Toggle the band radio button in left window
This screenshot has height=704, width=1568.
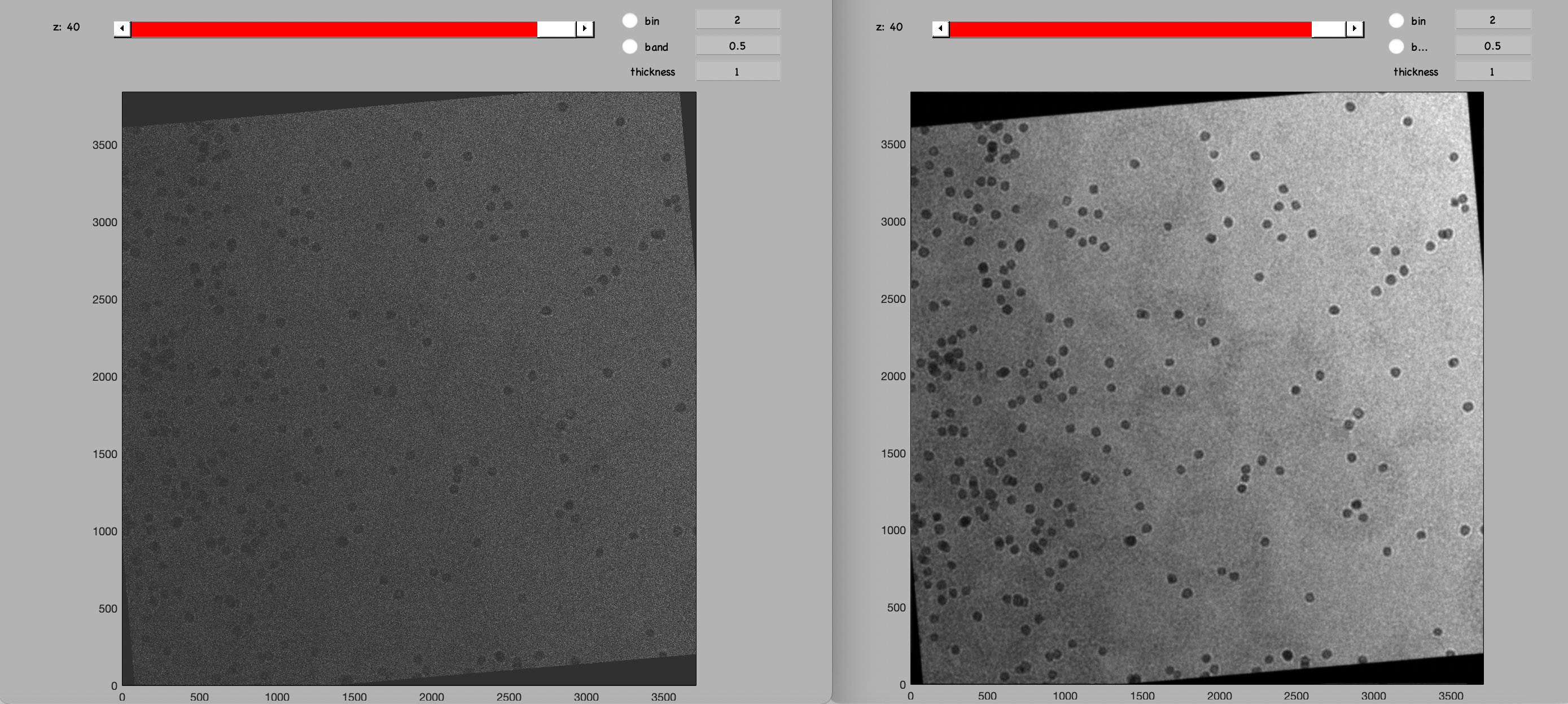(x=630, y=46)
